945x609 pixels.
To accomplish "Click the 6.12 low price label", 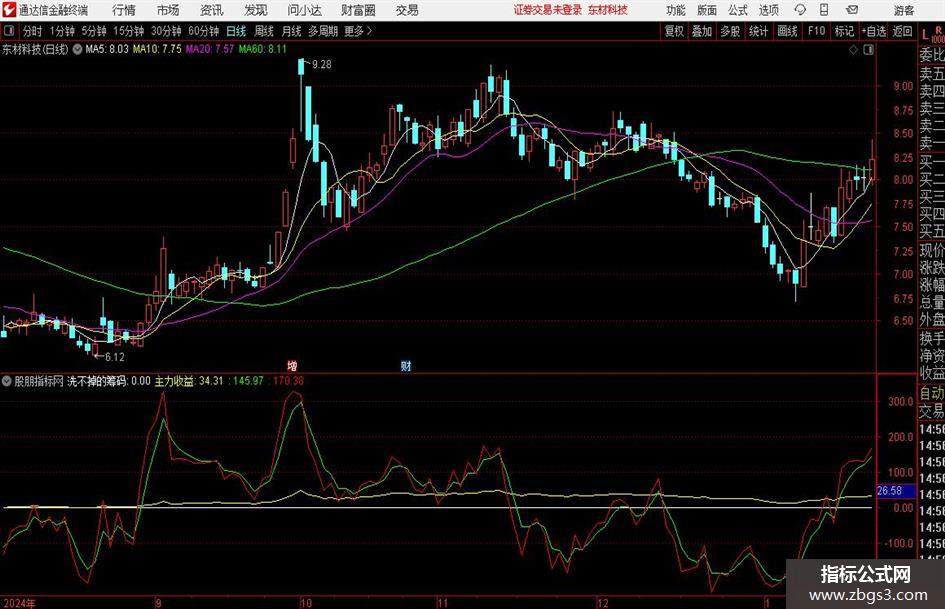I will pyautogui.click(x=115, y=357).
